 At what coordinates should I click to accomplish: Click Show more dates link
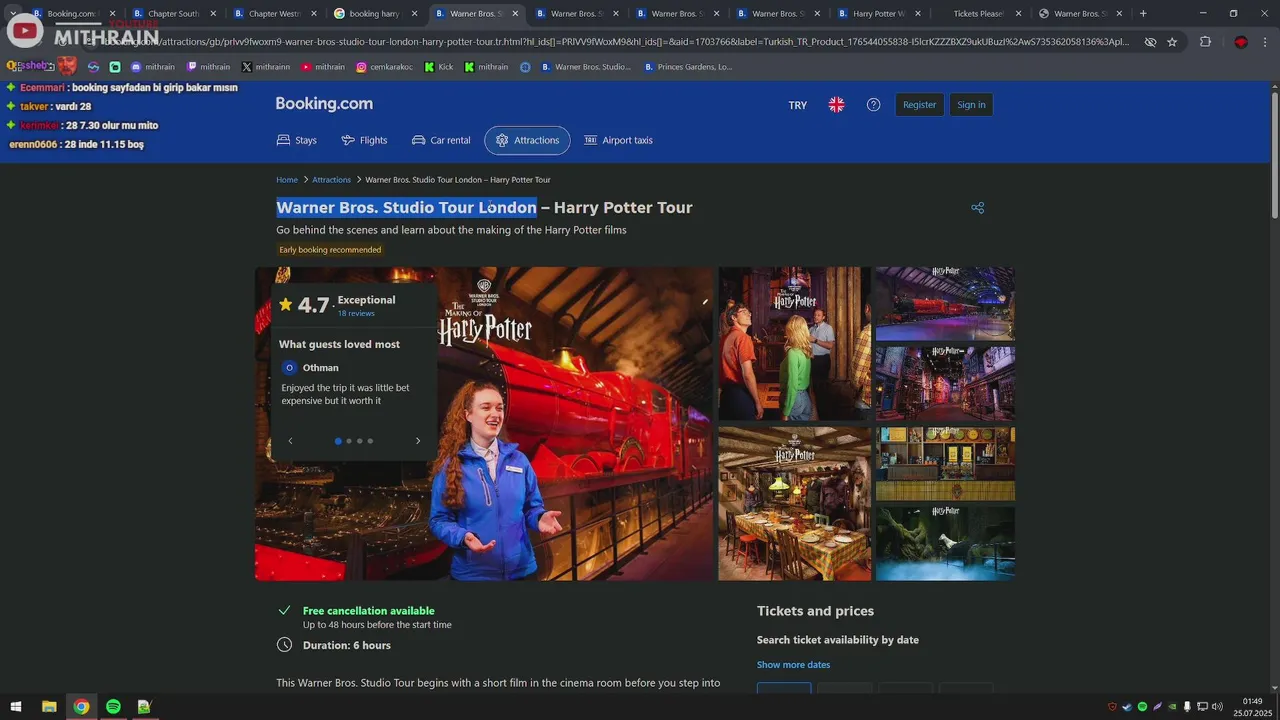(793, 665)
